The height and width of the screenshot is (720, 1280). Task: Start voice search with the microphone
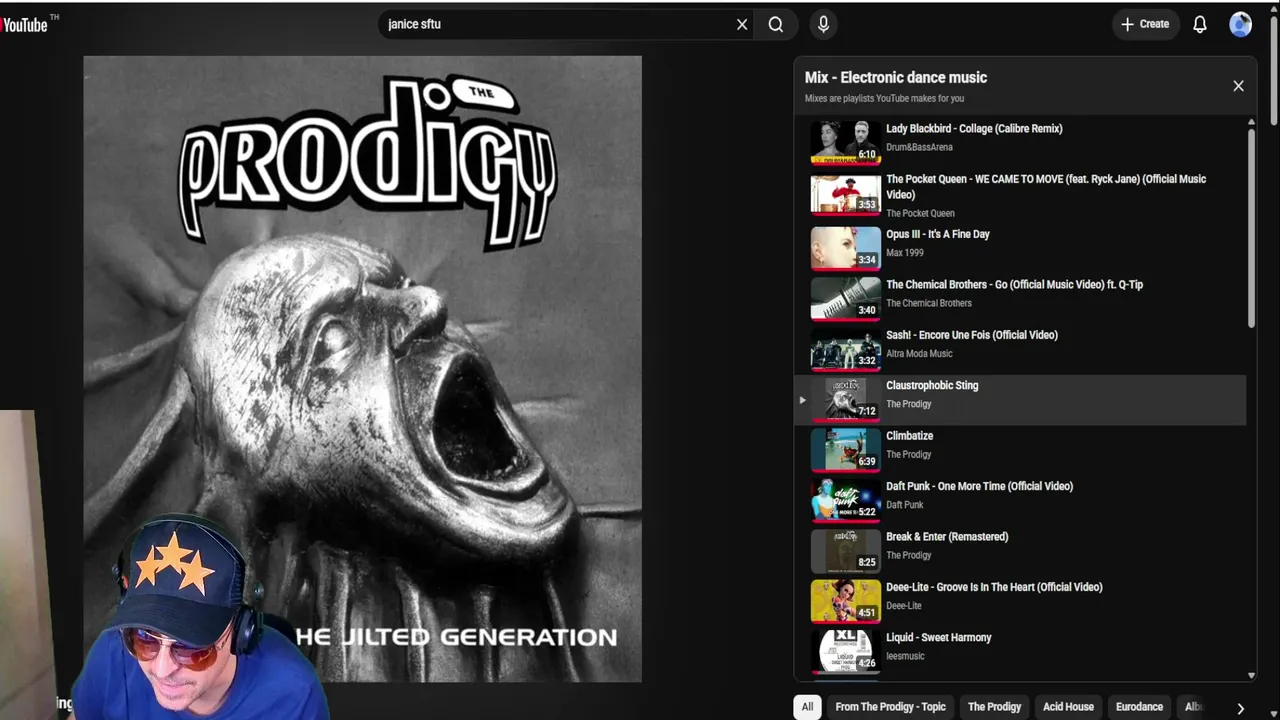pos(823,24)
